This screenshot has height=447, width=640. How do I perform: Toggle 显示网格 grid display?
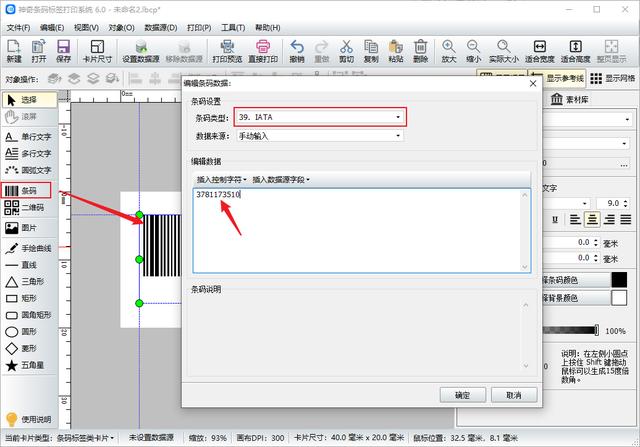pos(613,79)
